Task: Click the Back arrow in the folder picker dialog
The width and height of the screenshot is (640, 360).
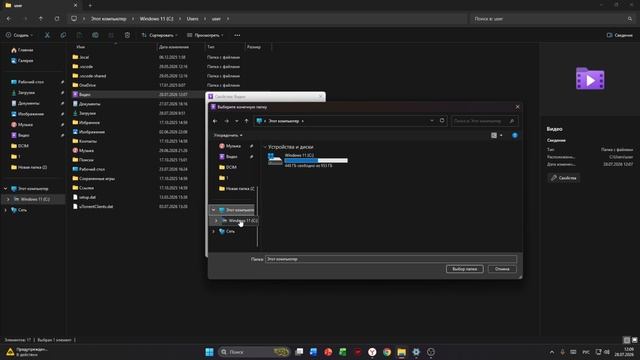Action: pos(215,121)
